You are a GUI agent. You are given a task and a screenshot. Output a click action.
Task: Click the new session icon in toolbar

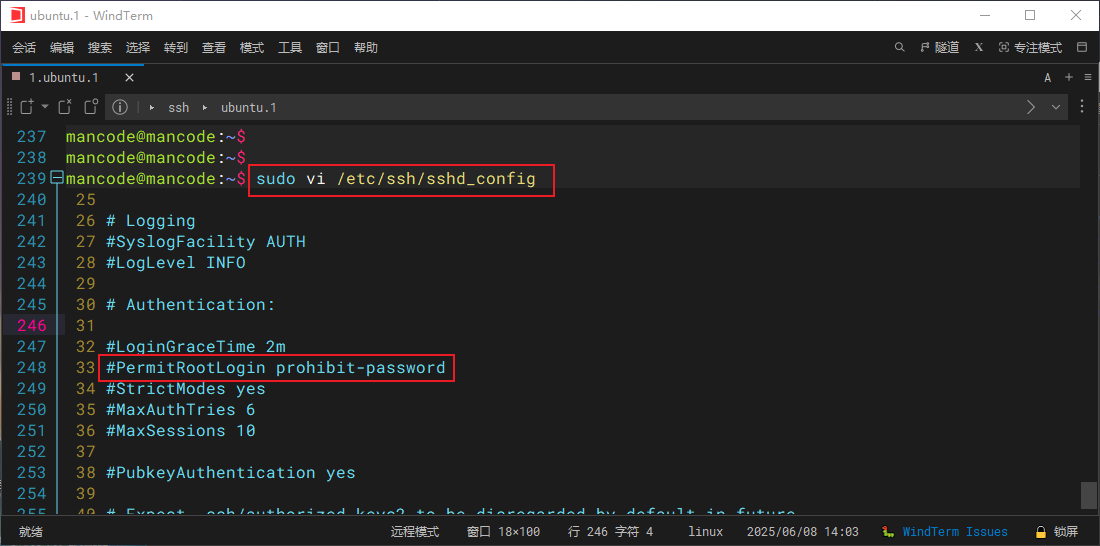click(26, 107)
